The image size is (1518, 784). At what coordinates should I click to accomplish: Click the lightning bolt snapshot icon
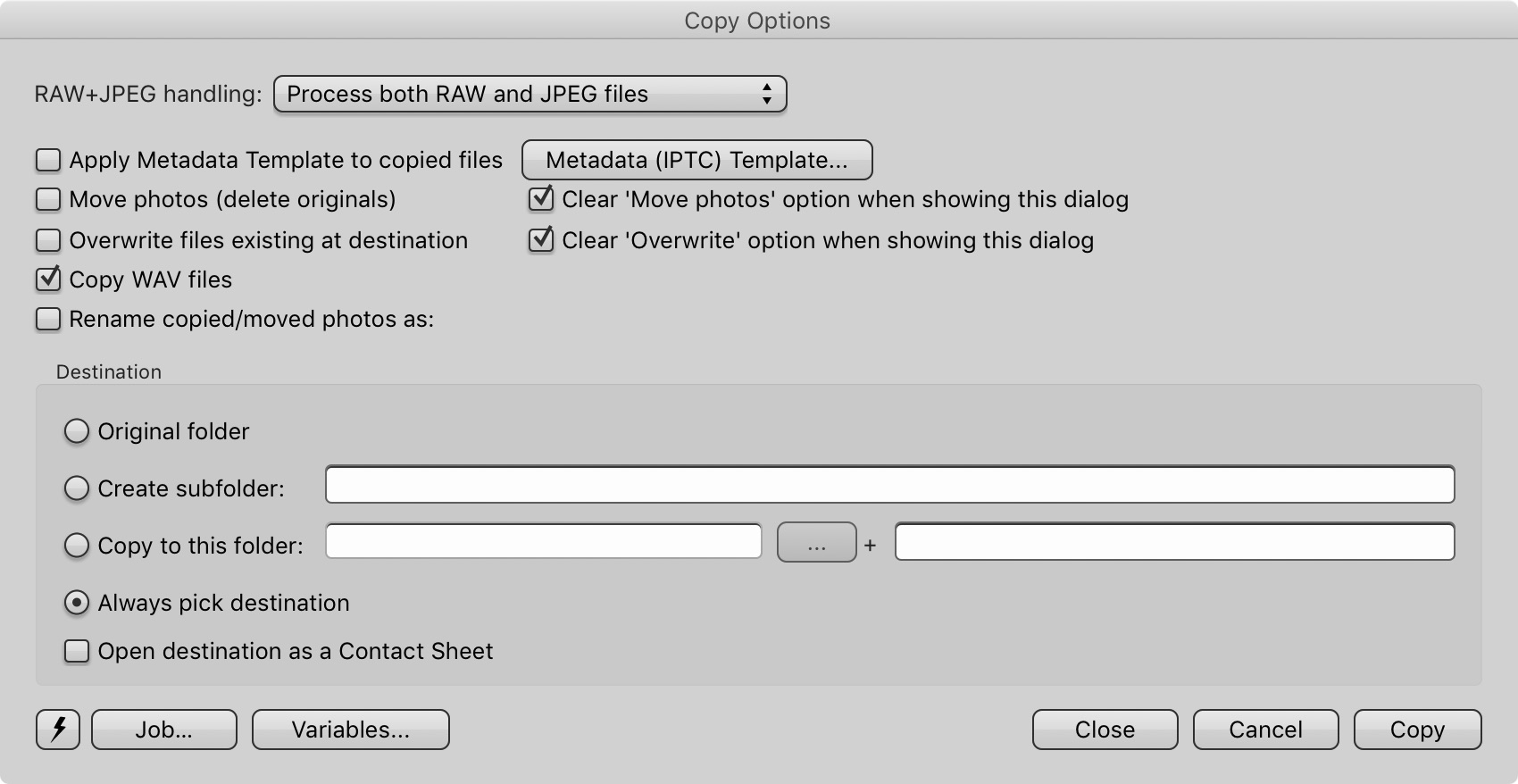tap(58, 730)
